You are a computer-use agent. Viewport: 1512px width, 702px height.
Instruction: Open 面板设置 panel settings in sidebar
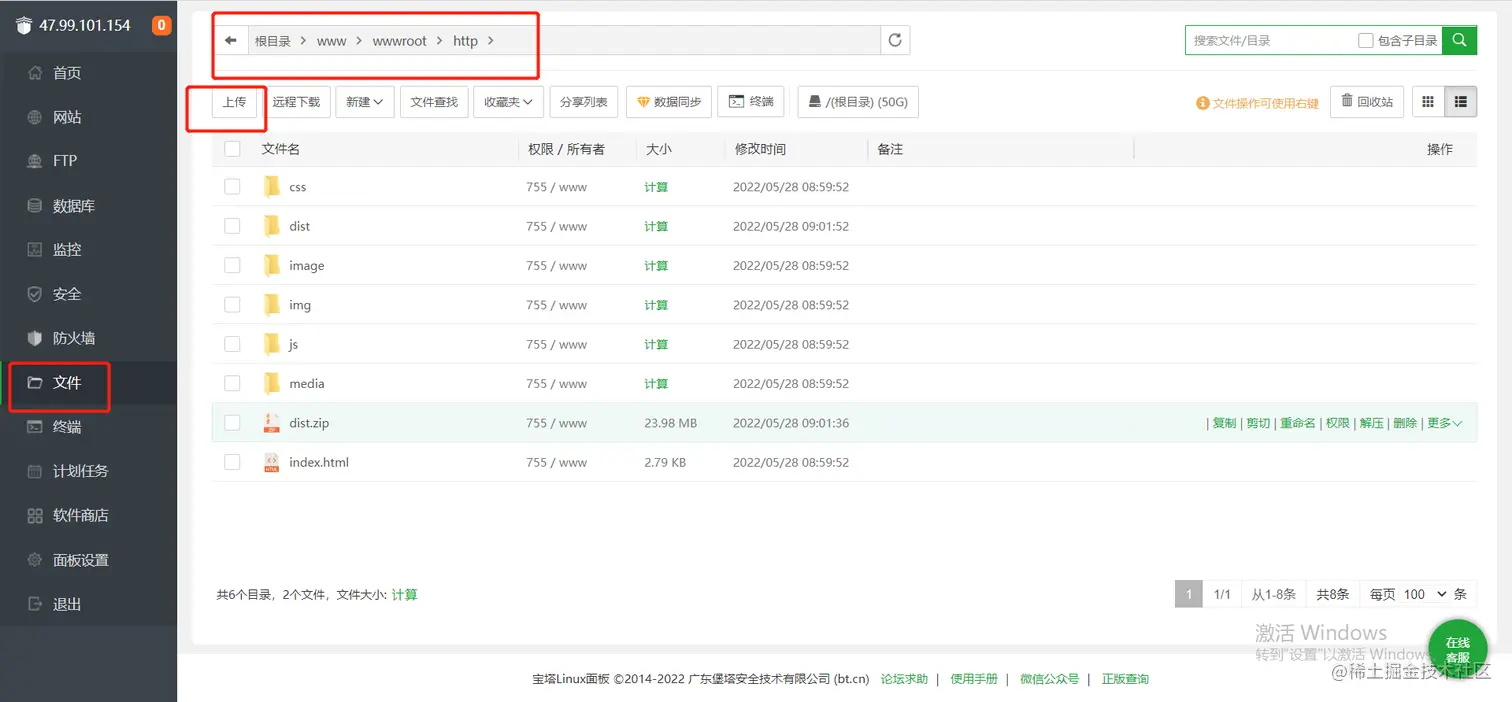click(x=81, y=560)
